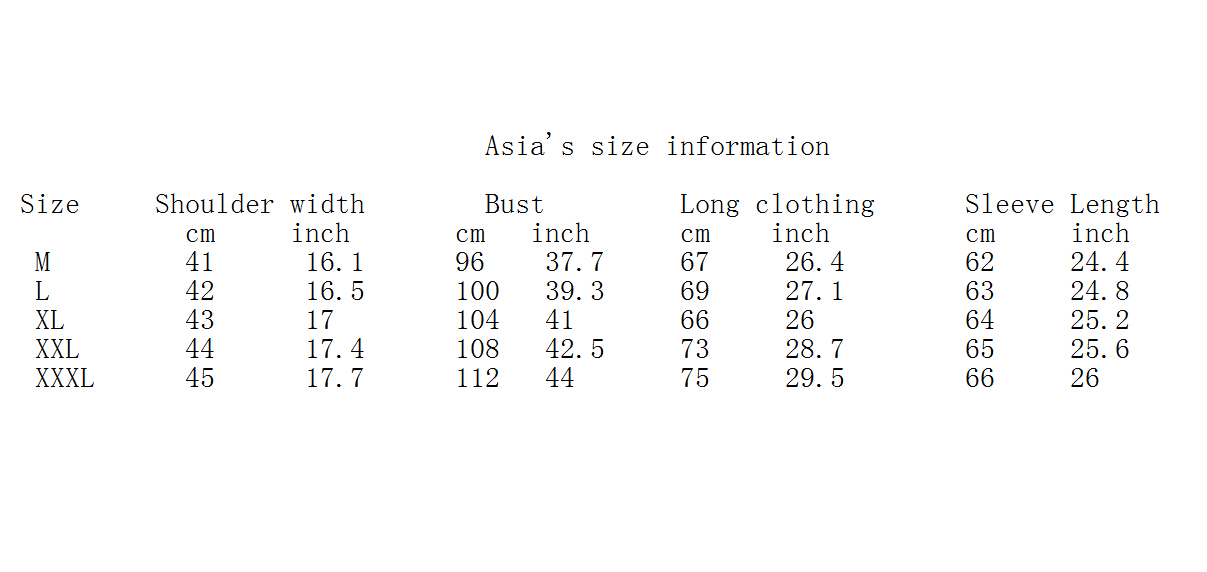Click the 16.1 shoulder inch value
The height and width of the screenshot is (572, 1207).
click(334, 263)
